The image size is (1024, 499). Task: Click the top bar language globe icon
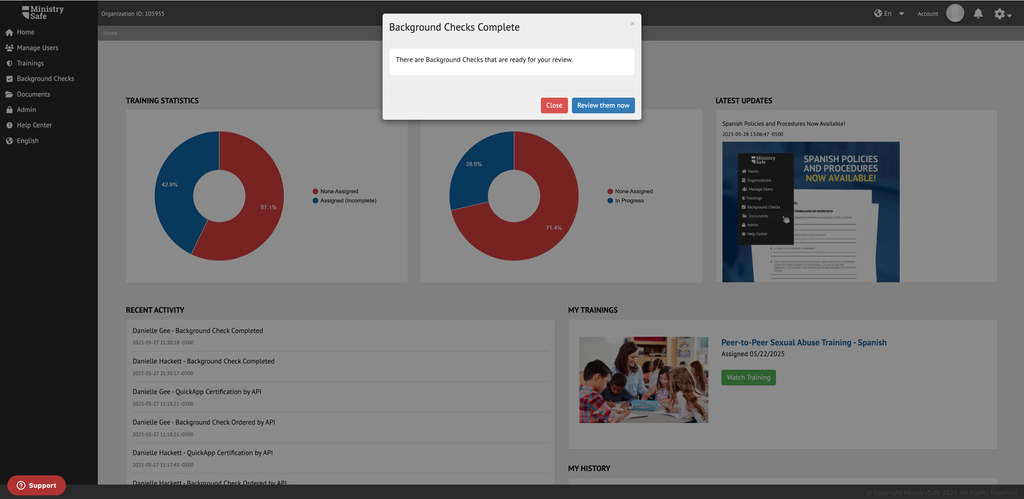(x=878, y=13)
